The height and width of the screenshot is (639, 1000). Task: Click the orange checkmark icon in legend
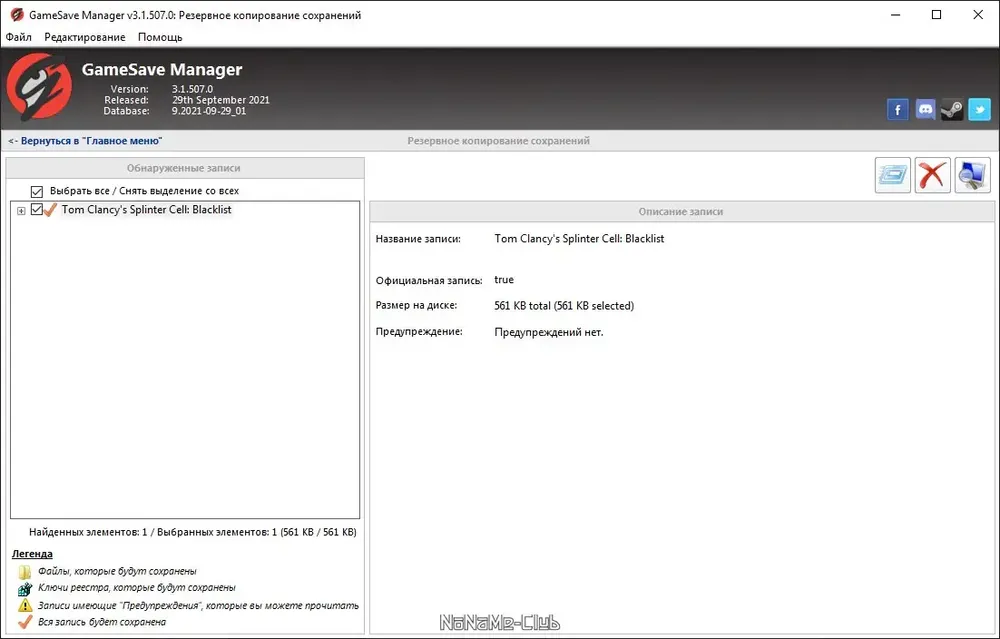(25, 622)
